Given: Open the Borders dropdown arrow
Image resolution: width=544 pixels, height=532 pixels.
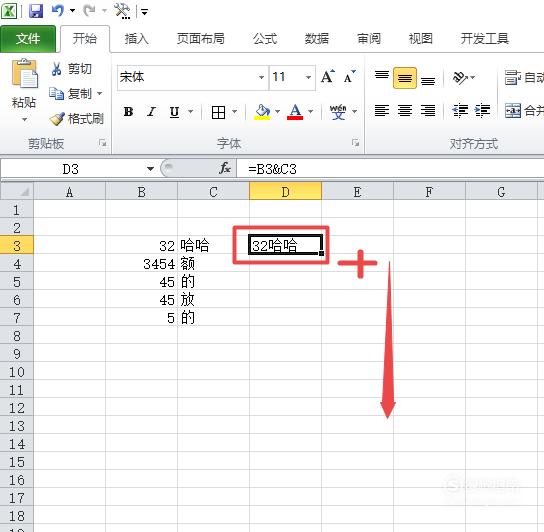Looking at the screenshot, I should click(x=235, y=112).
